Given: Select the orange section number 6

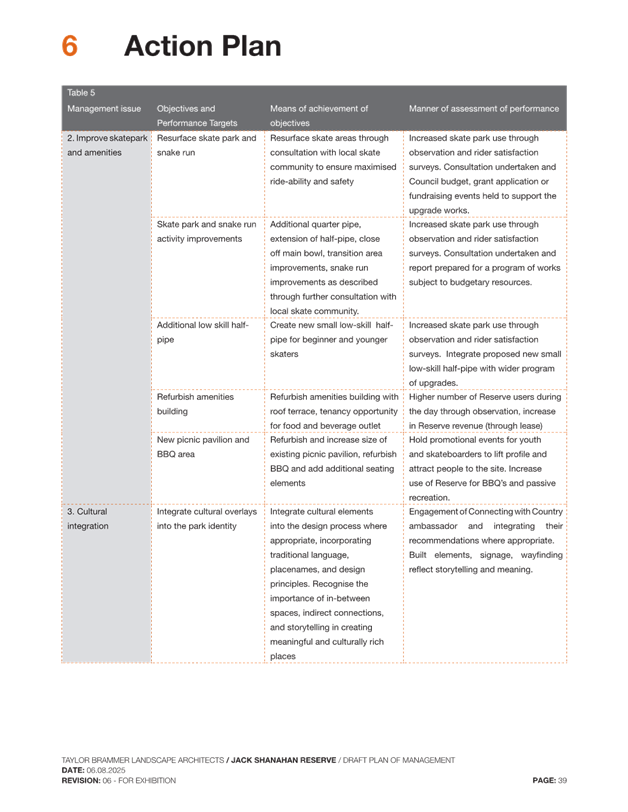Looking at the screenshot, I should 69,47.
